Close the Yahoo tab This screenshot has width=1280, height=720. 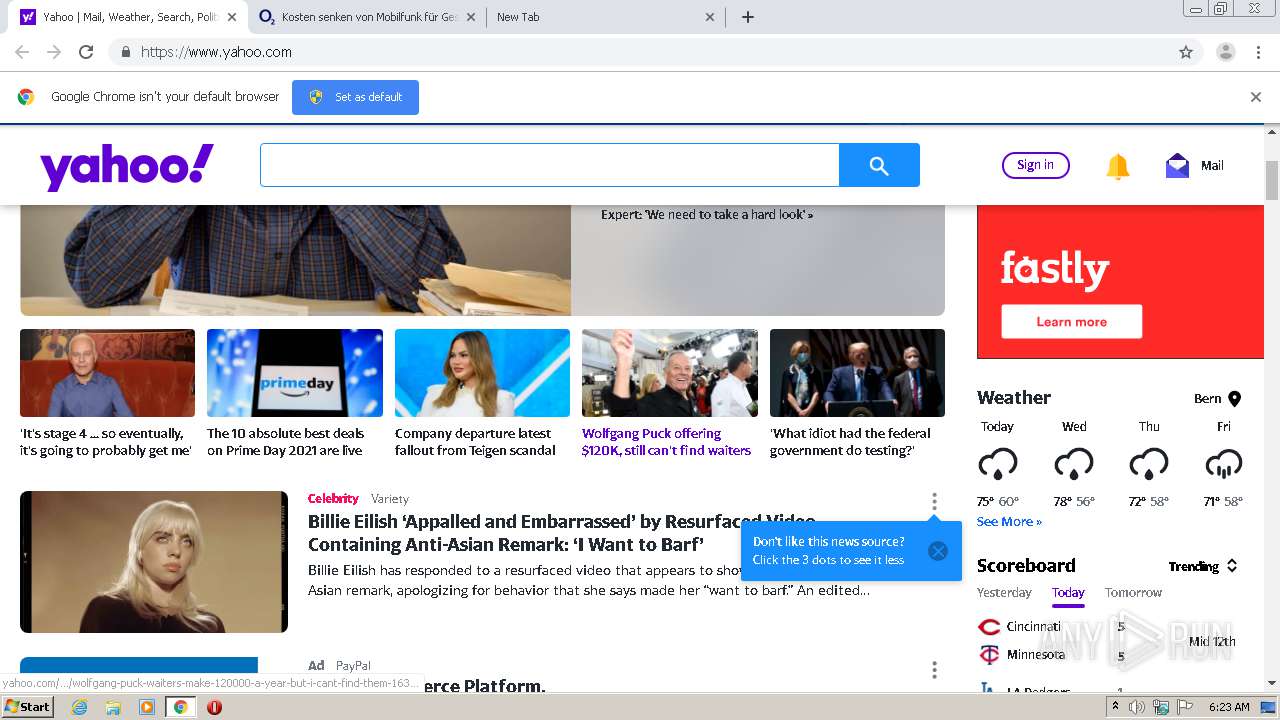pos(232,17)
